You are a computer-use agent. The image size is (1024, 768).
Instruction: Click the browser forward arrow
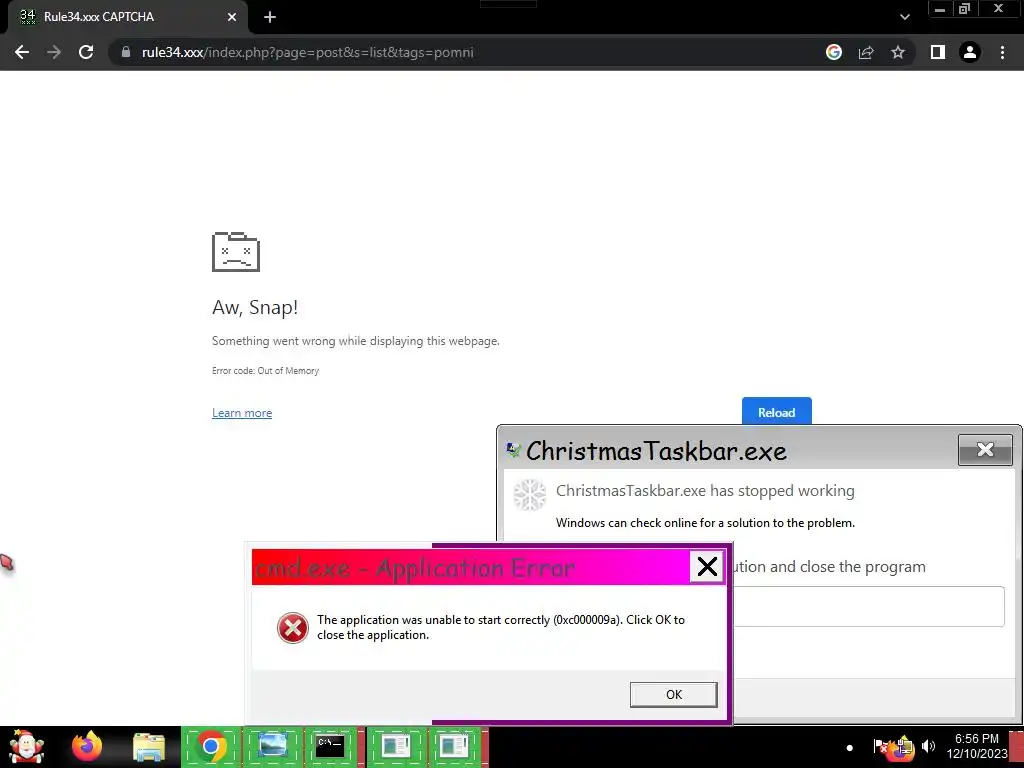pyautogui.click(x=54, y=52)
